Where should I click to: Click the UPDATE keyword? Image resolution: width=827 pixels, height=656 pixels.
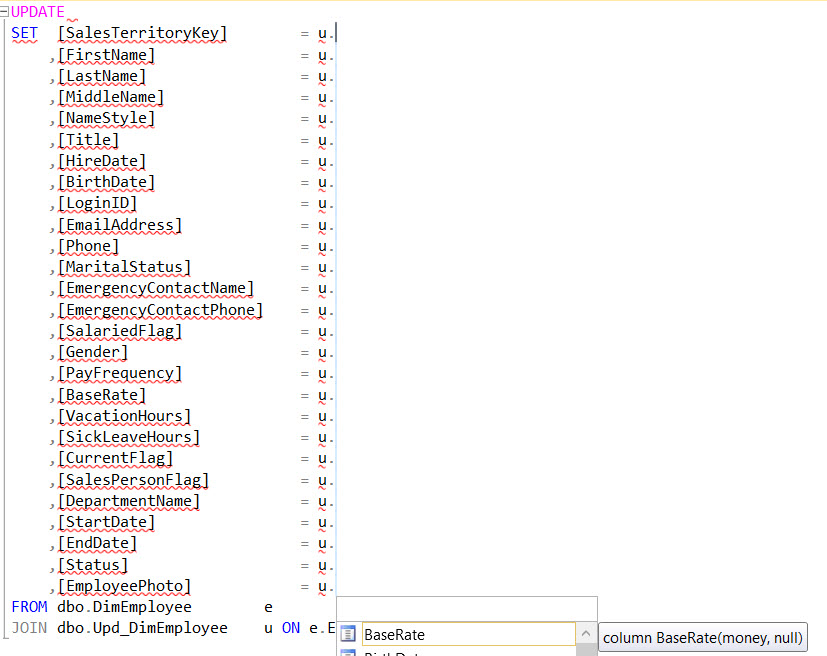pos(37,12)
